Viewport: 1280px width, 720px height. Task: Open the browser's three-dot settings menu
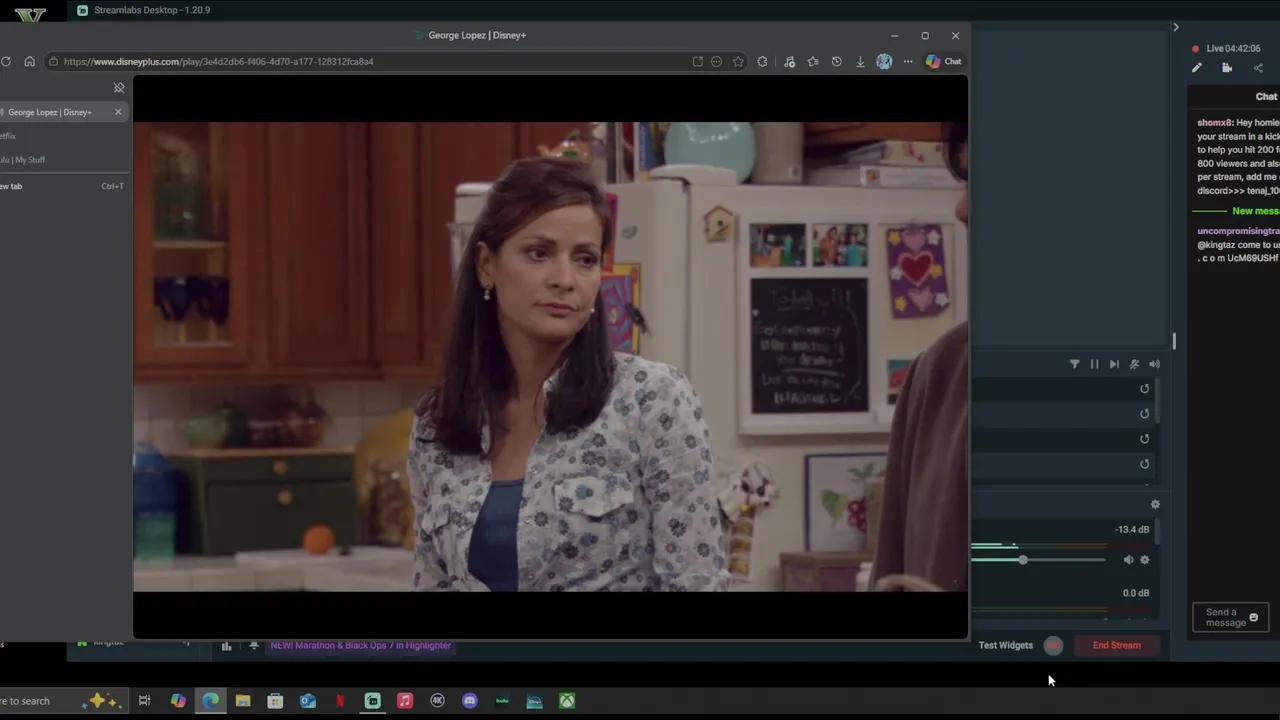(x=908, y=61)
